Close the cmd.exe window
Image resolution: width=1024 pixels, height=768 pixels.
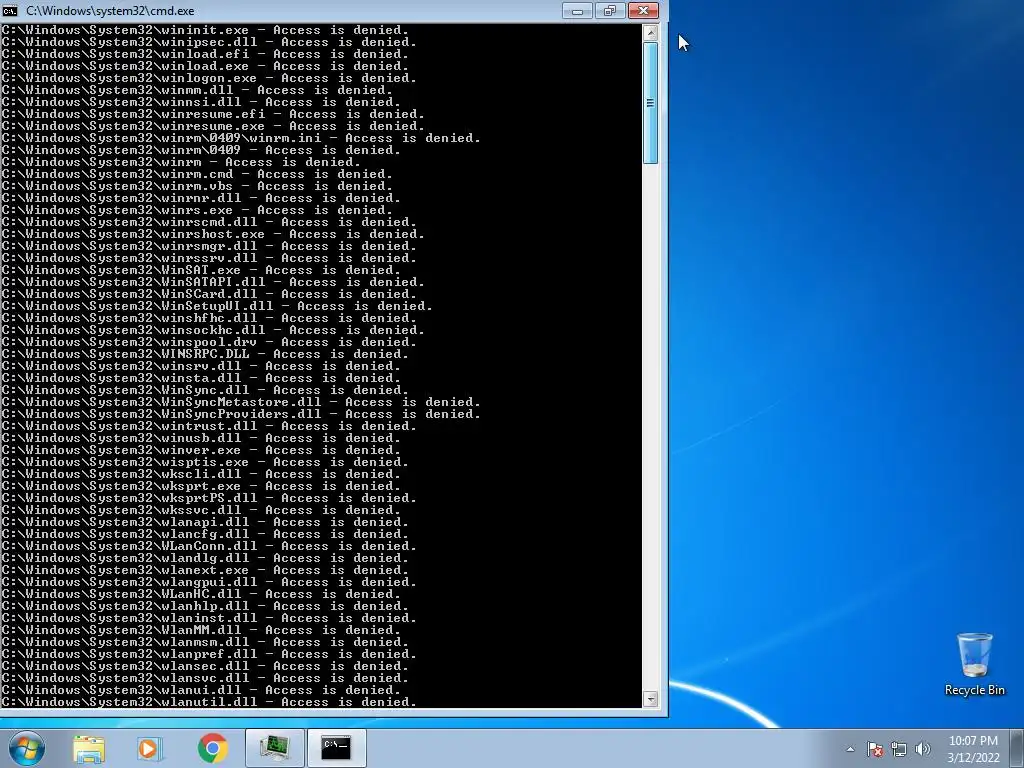(x=643, y=10)
